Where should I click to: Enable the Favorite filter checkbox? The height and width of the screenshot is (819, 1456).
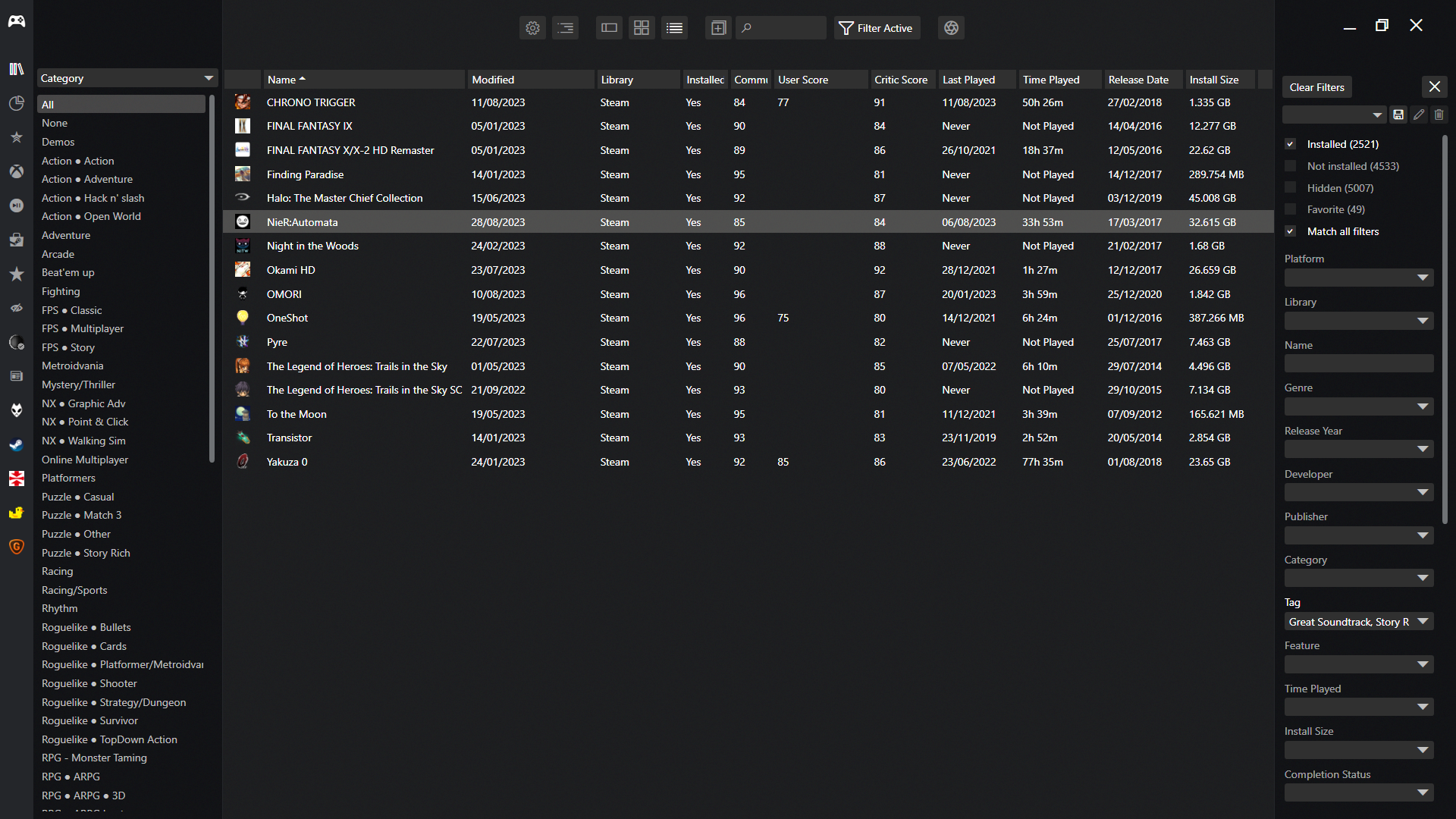(1291, 209)
